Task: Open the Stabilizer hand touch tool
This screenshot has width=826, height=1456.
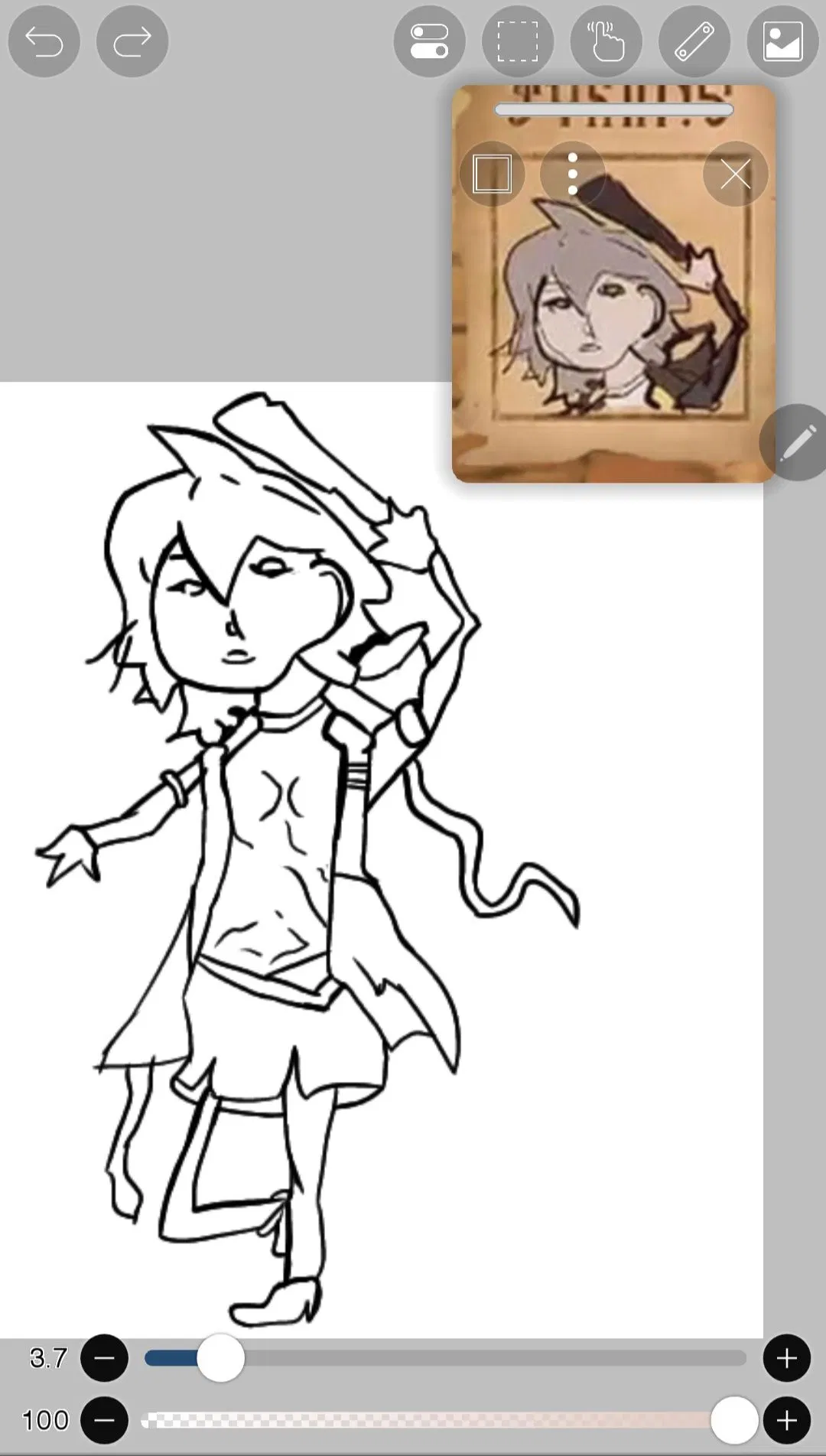Action: [606, 41]
